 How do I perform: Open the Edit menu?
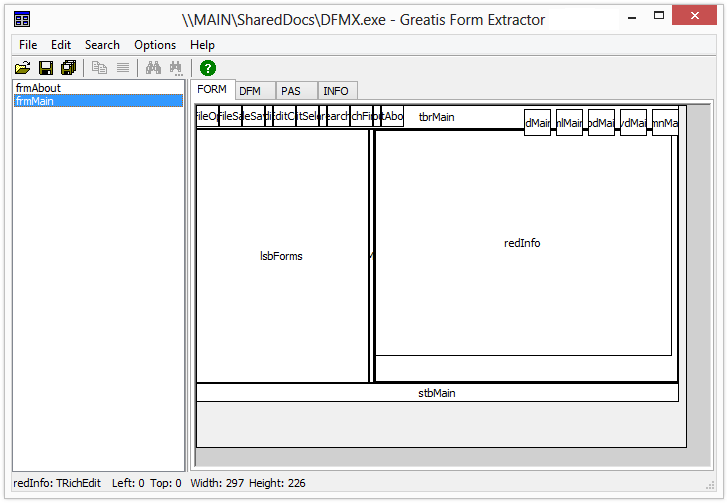tap(61, 45)
